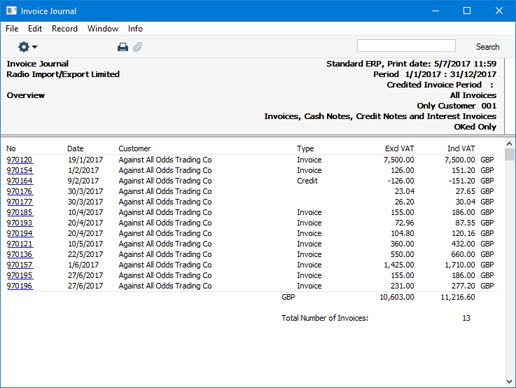The image size is (516, 388).
Task: Open invoice number 970154
Action: coord(20,170)
